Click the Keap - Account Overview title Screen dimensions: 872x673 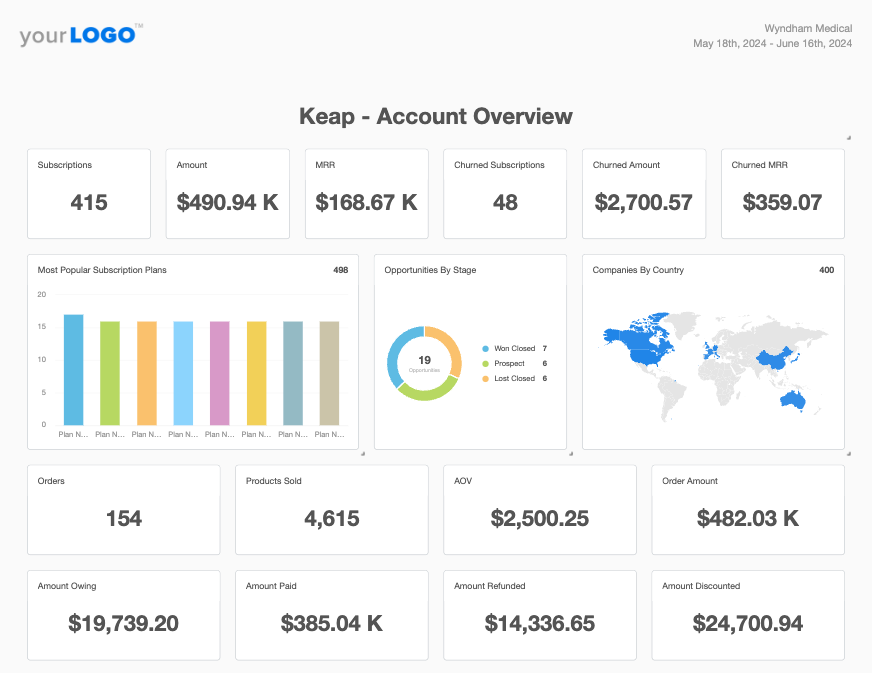(436, 116)
